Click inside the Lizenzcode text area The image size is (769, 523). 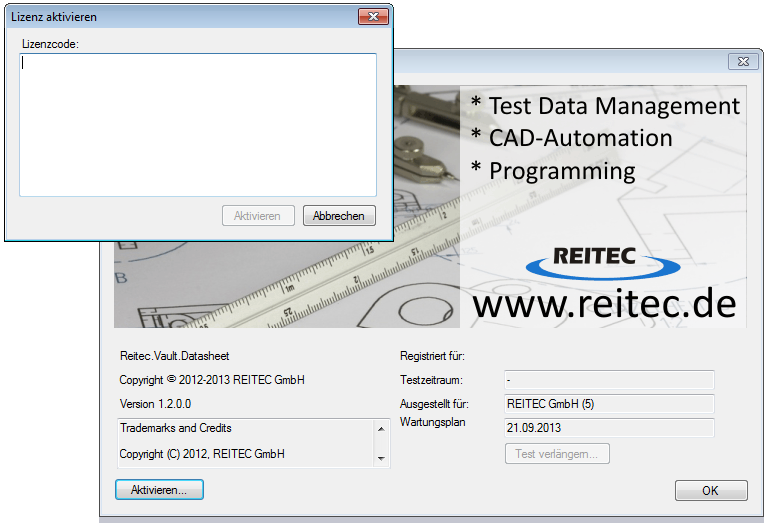[197, 124]
